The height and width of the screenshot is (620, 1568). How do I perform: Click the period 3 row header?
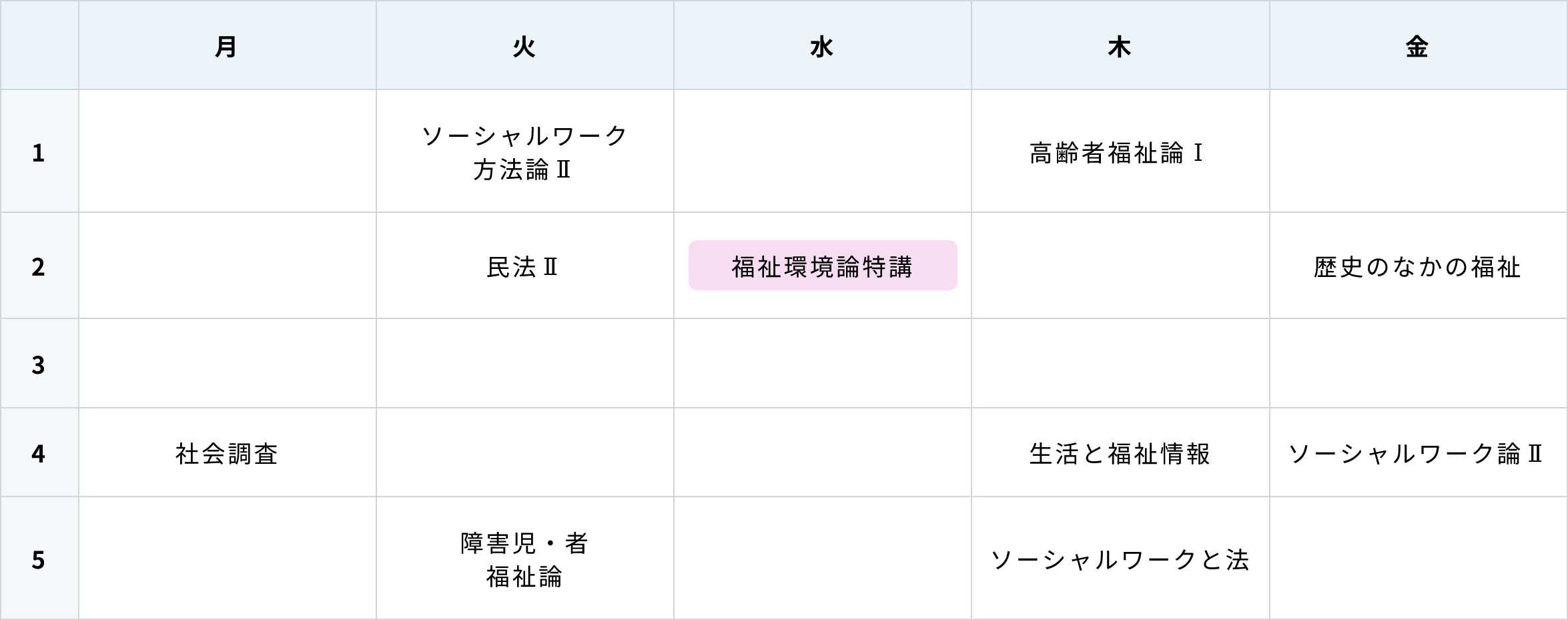(39, 364)
